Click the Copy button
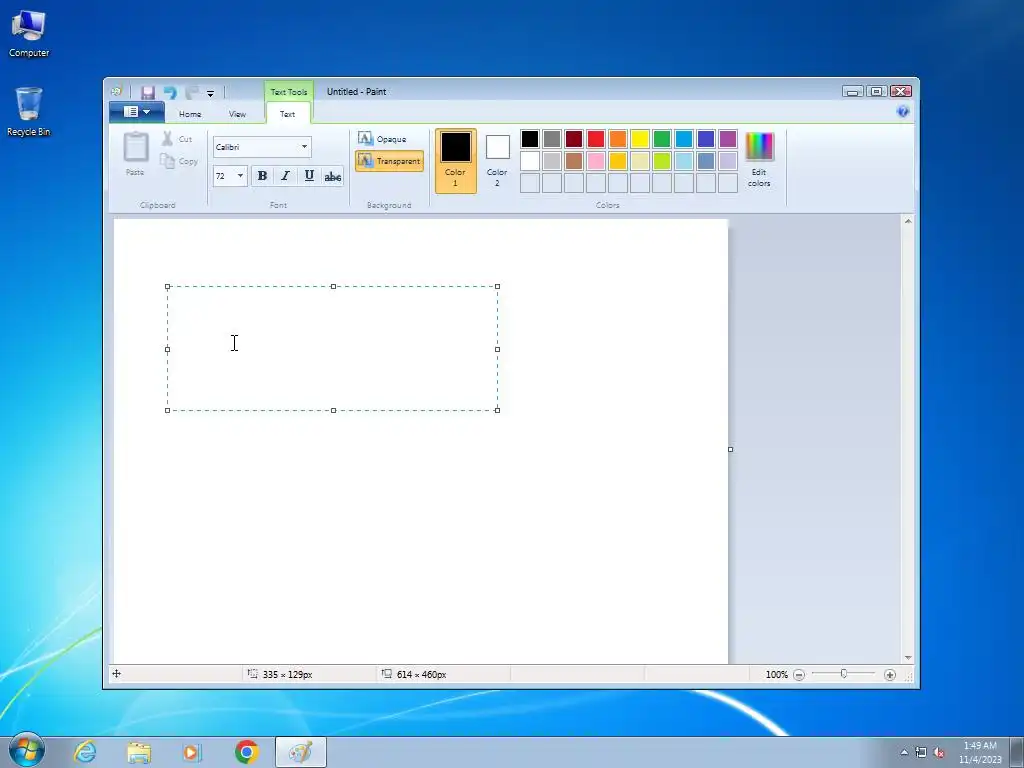Image resolution: width=1024 pixels, height=768 pixels. click(178, 161)
